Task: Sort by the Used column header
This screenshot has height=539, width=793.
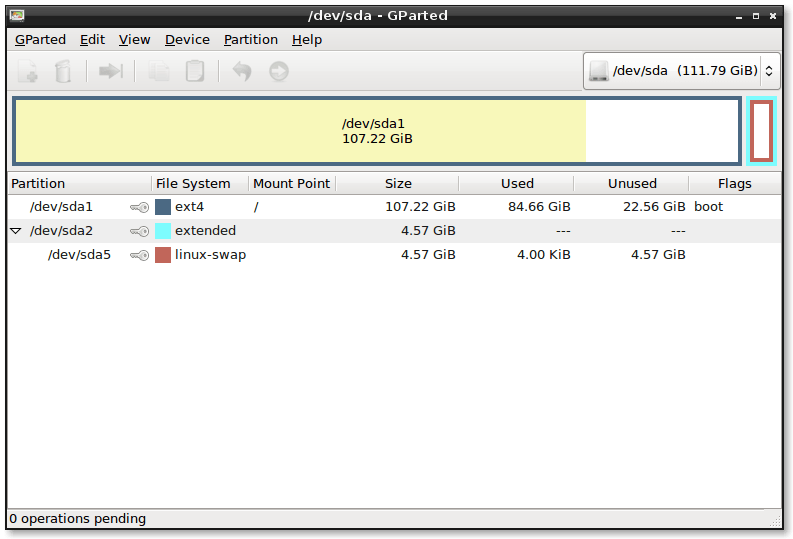Action: coord(516,184)
